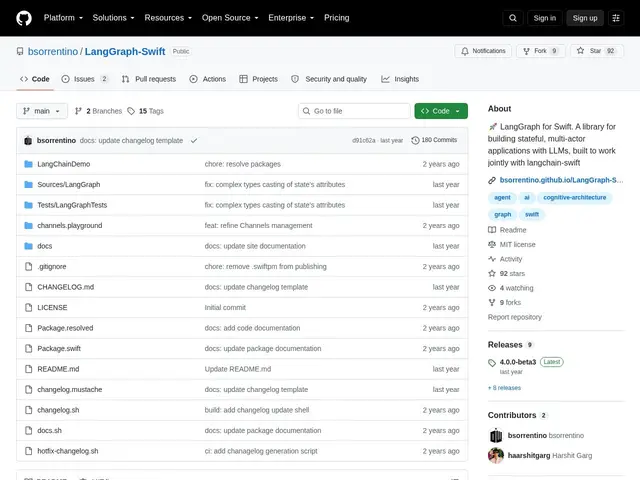This screenshot has width=640, height=480.
Task: Select the cognitive-architecture topic tag
Action: [x=575, y=198]
